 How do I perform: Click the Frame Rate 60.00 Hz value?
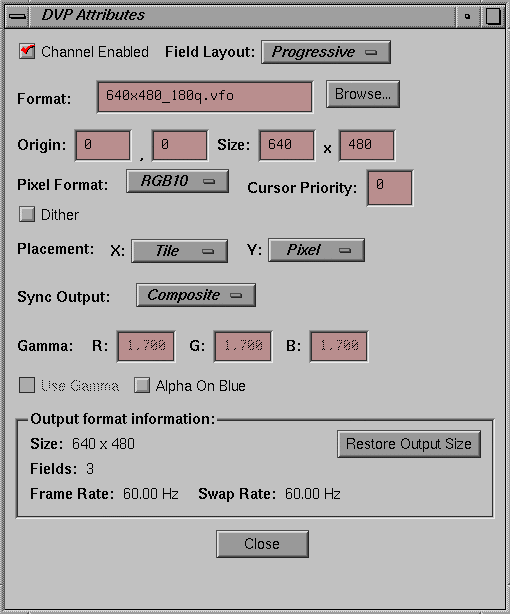coord(151,494)
